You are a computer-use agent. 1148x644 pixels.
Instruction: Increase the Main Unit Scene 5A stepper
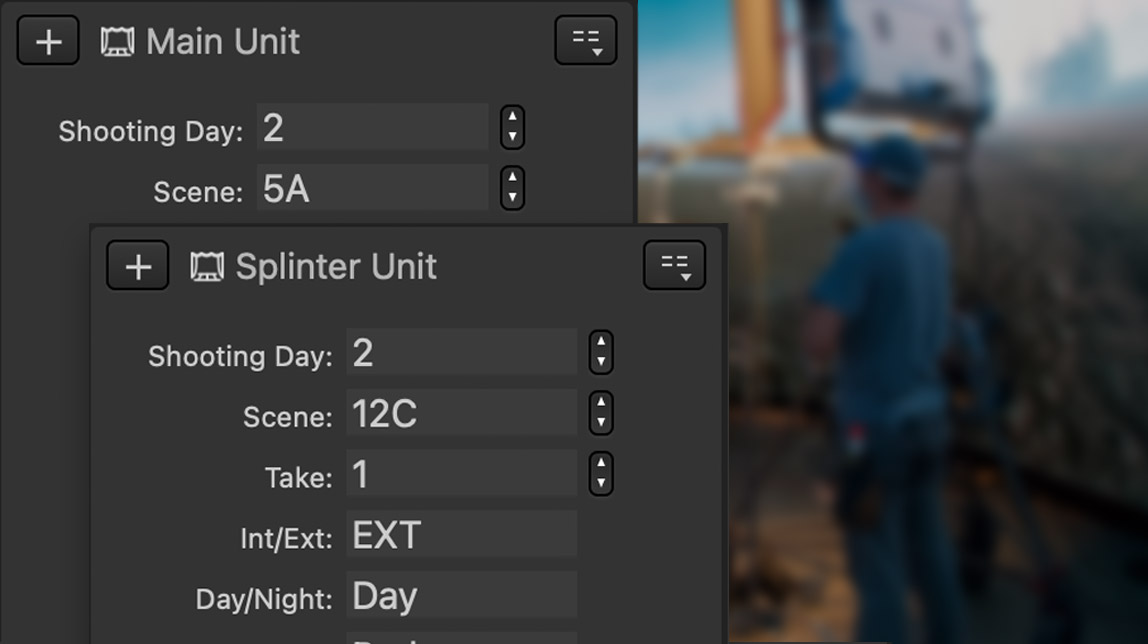click(x=512, y=178)
